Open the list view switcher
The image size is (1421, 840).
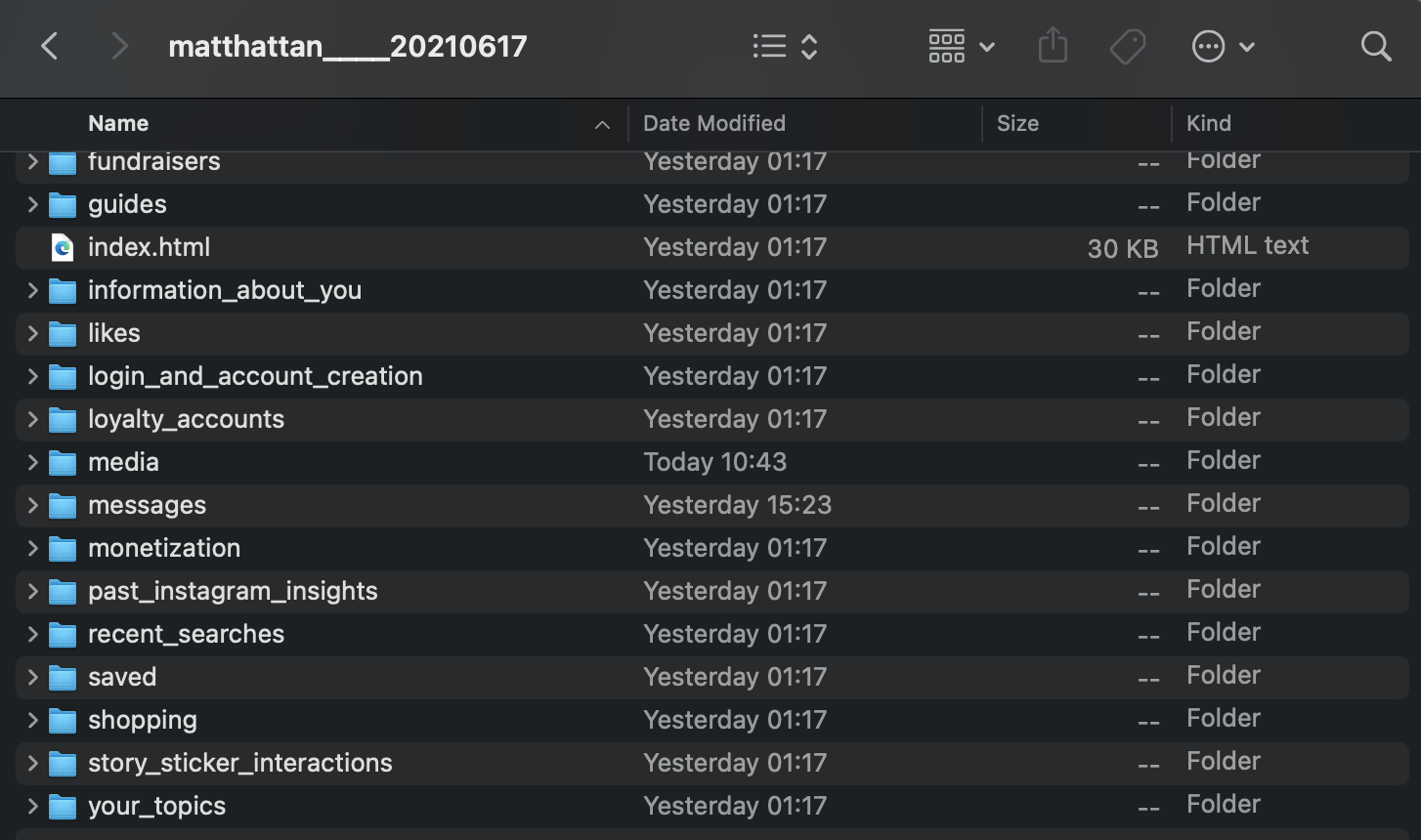pos(784,46)
